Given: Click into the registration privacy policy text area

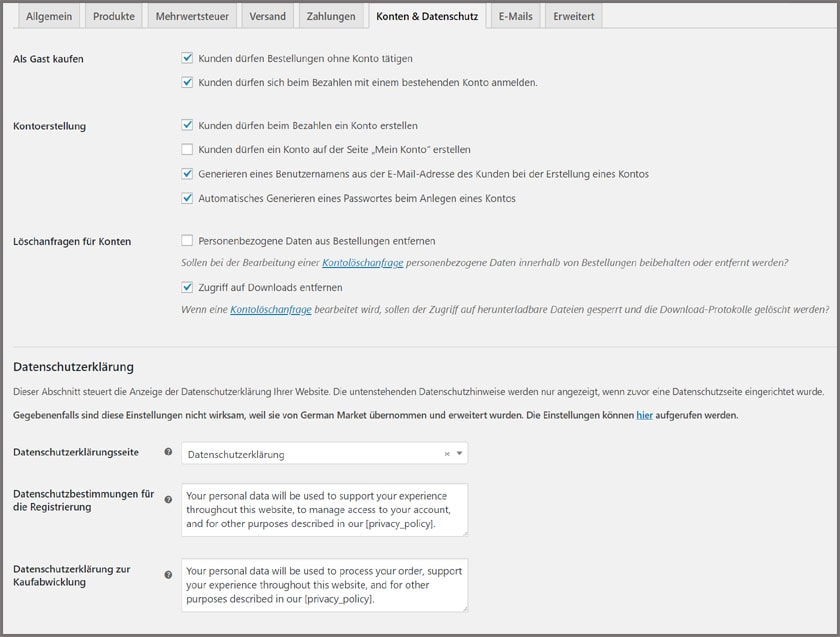Looking at the screenshot, I should click(x=324, y=509).
